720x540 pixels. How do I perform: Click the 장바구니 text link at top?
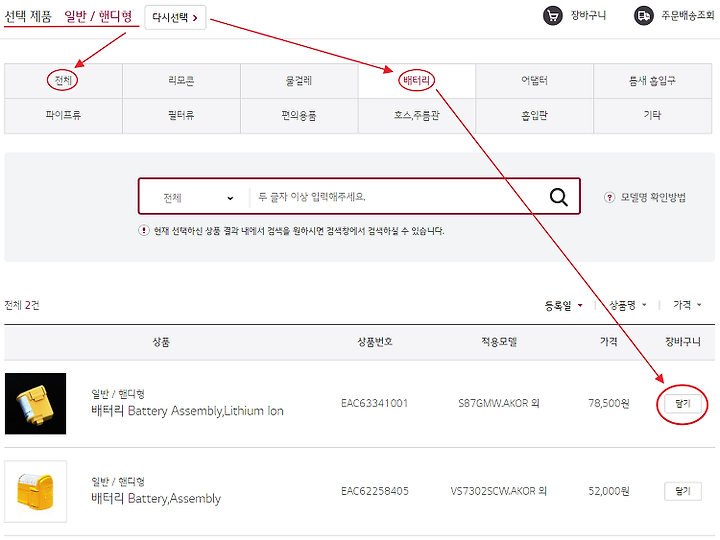pyautogui.click(x=588, y=16)
